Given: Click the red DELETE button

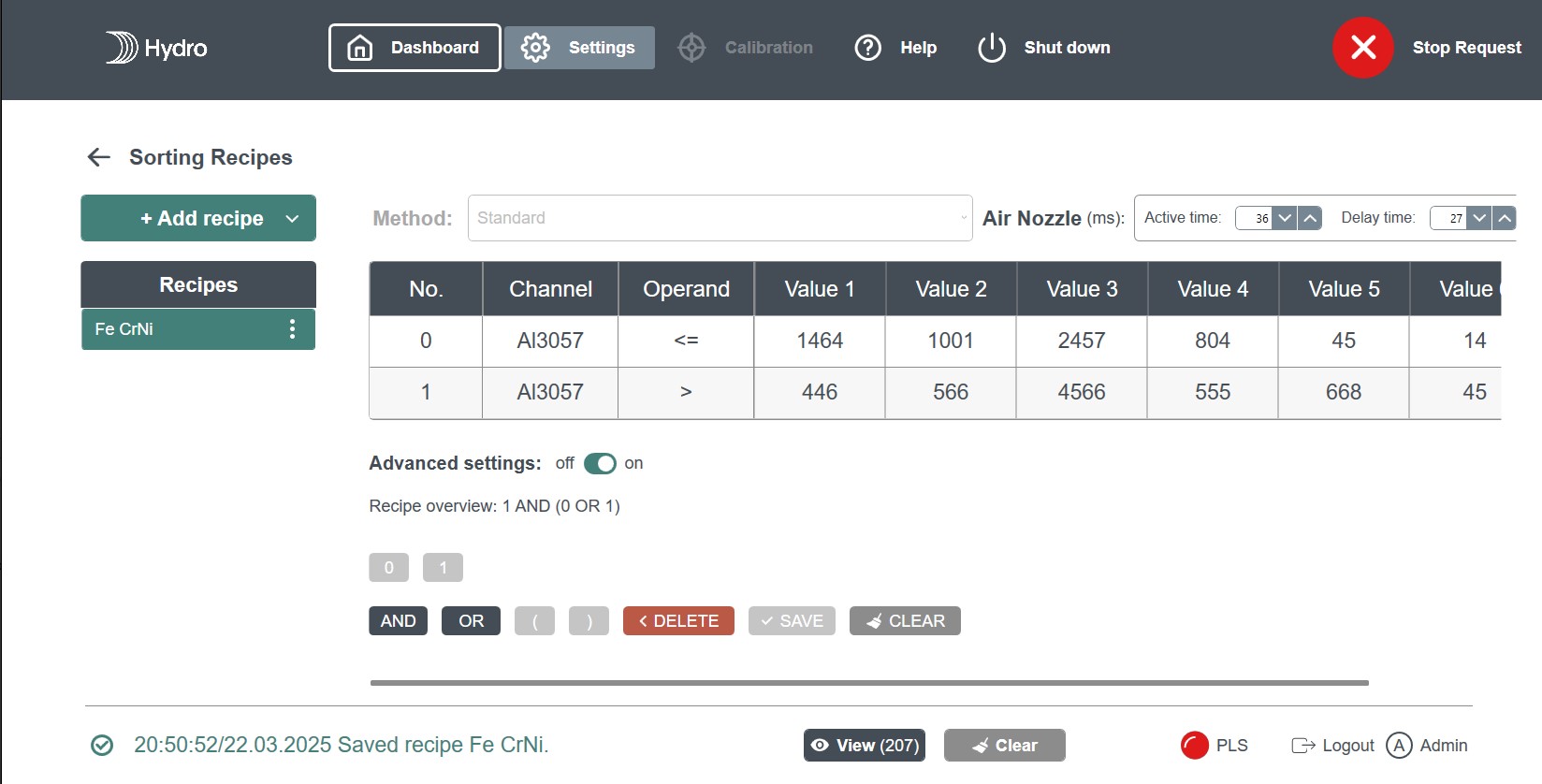Looking at the screenshot, I should click(x=678, y=621).
